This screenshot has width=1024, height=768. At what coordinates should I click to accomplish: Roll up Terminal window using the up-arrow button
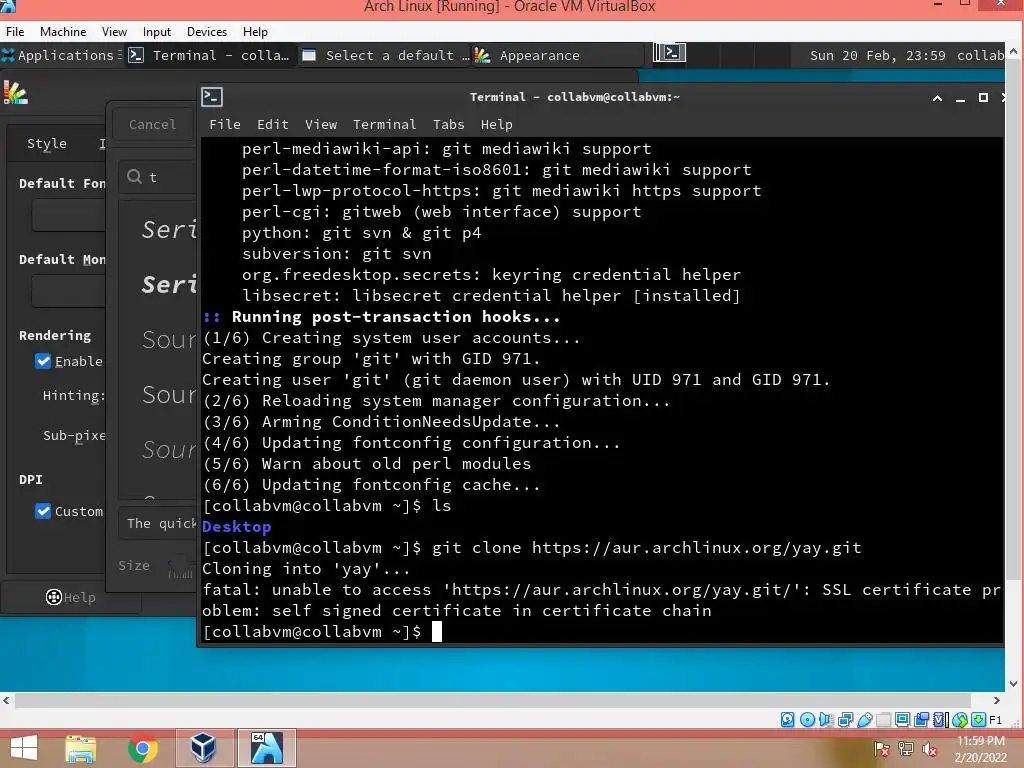tap(937, 98)
